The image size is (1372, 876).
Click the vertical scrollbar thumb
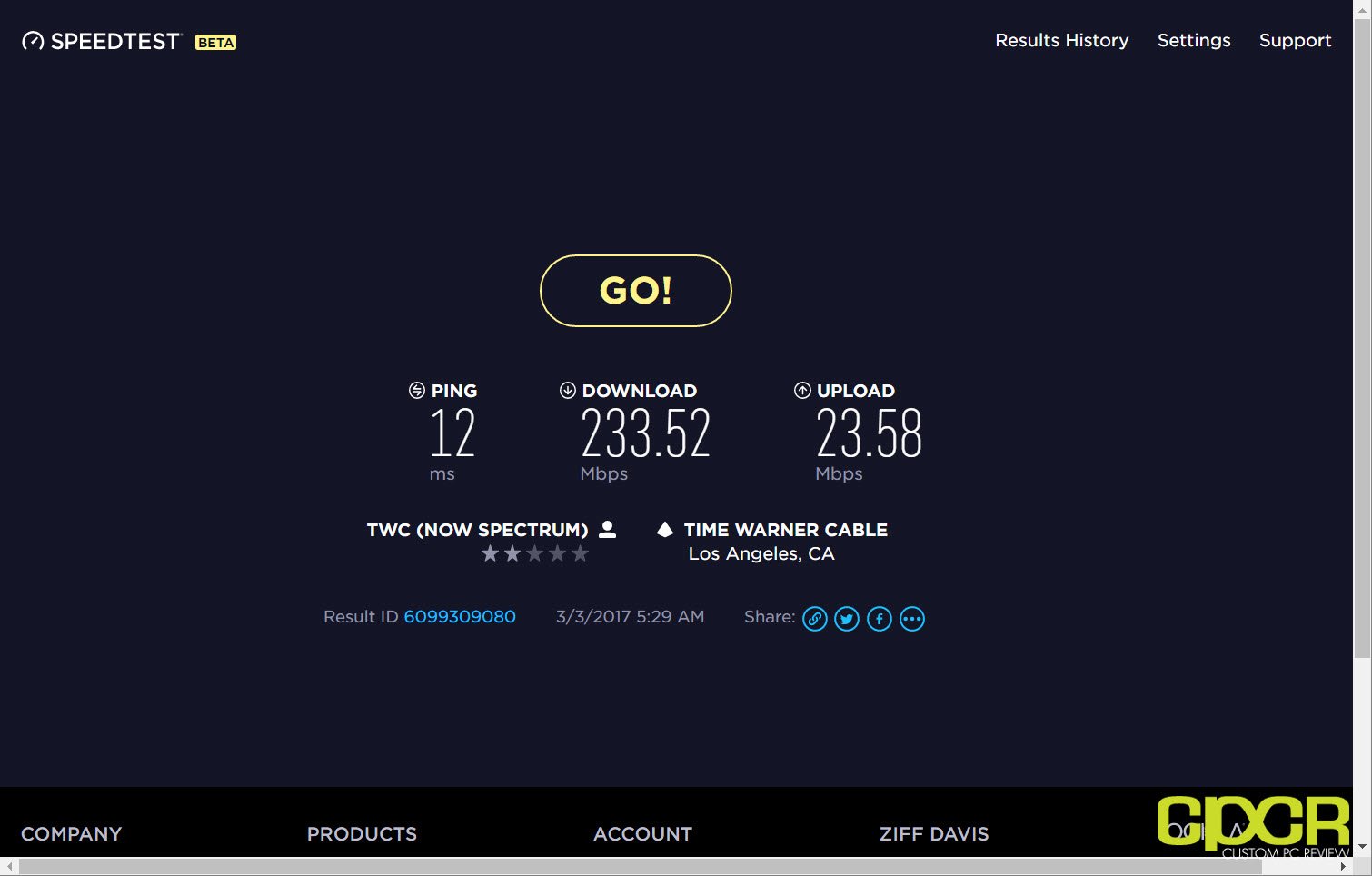click(1362, 339)
